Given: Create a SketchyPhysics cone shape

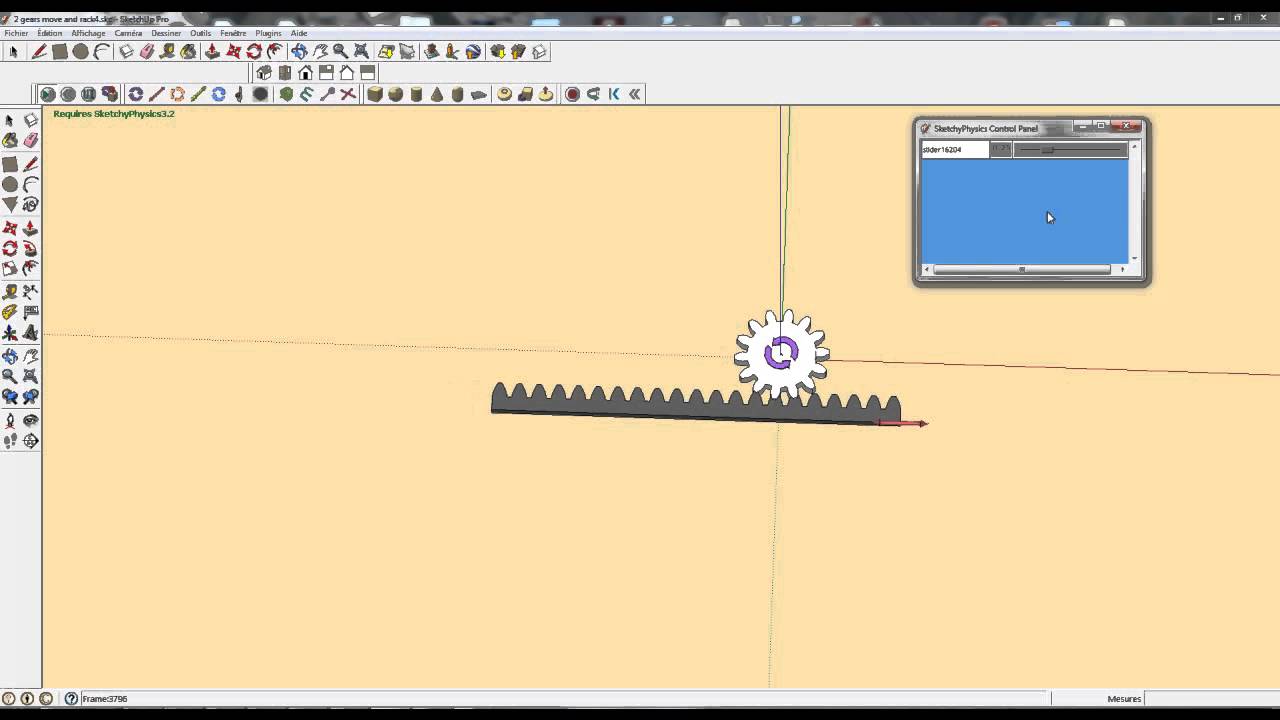Looking at the screenshot, I should [437, 94].
